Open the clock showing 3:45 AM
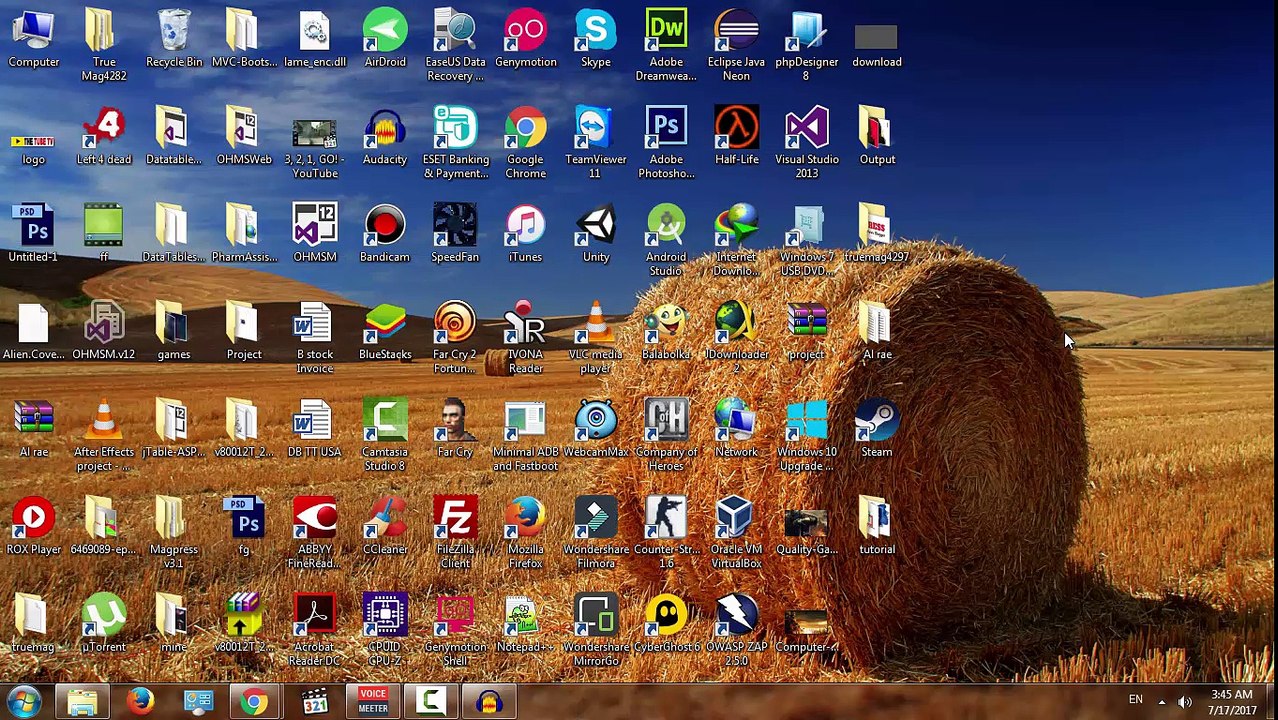Image resolution: width=1278 pixels, height=720 pixels. point(1231,702)
